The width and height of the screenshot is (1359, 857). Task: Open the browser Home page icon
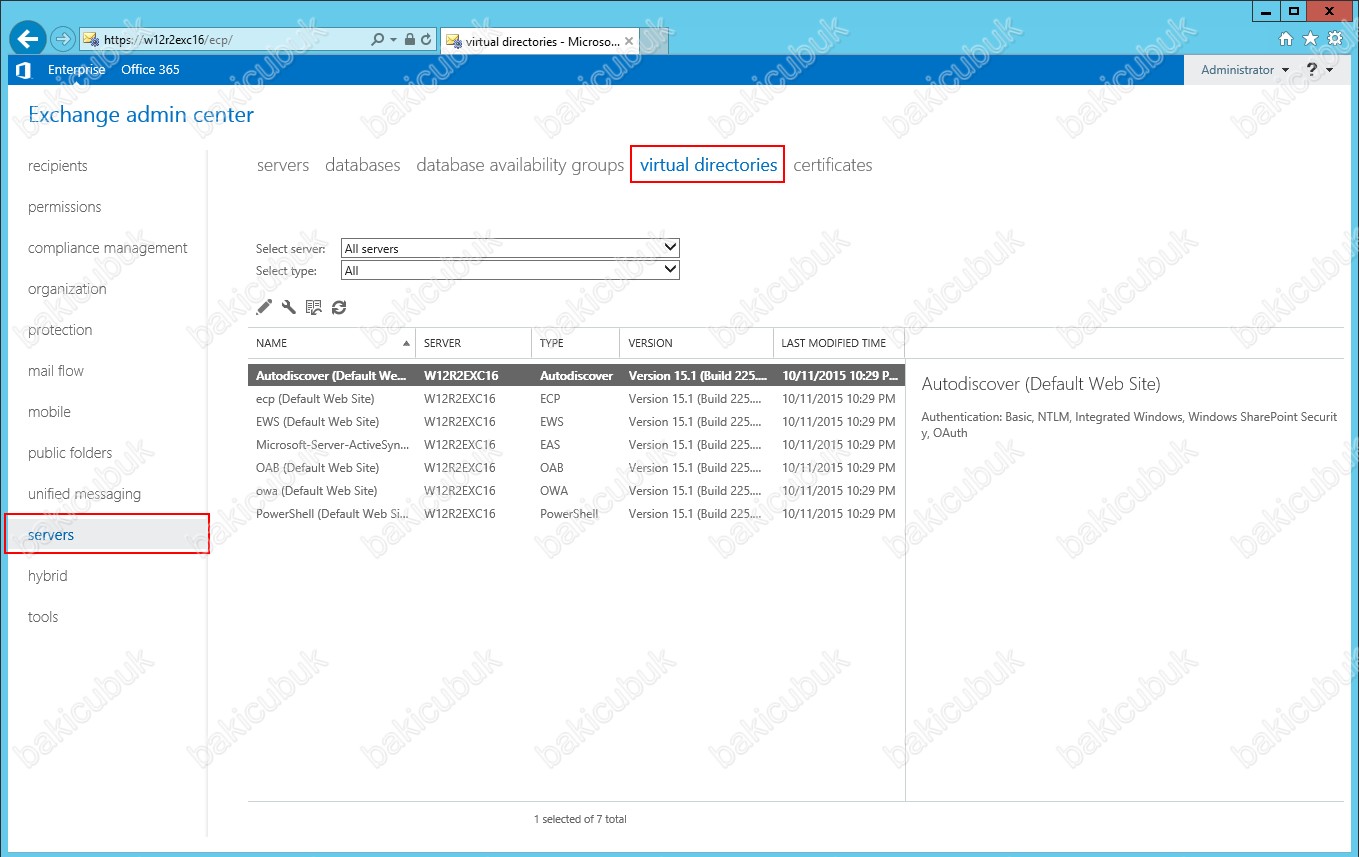click(x=1287, y=39)
